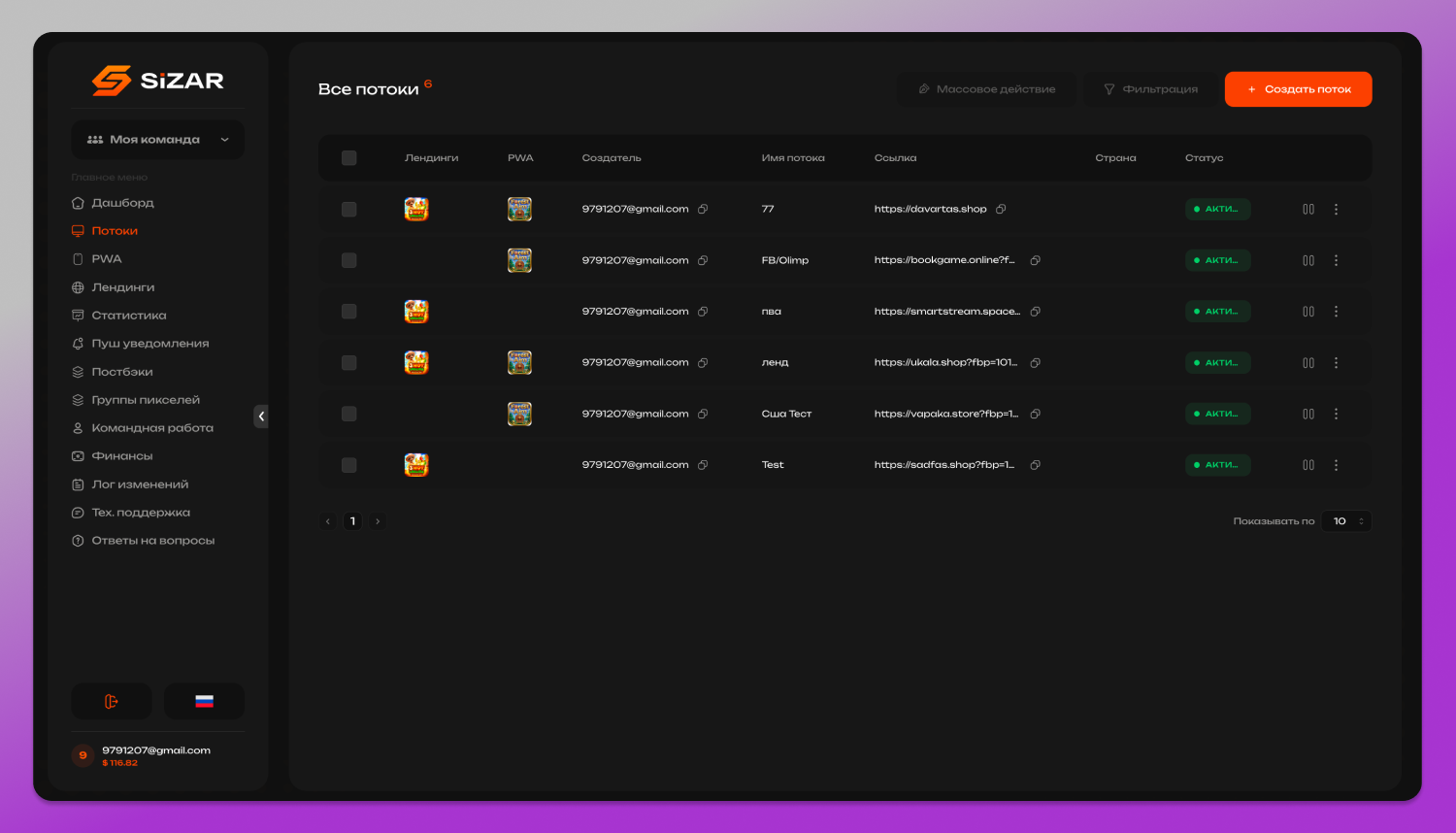This screenshot has width=1456, height=833.
Task: Copy creator email in Test row
Action: pos(703,465)
